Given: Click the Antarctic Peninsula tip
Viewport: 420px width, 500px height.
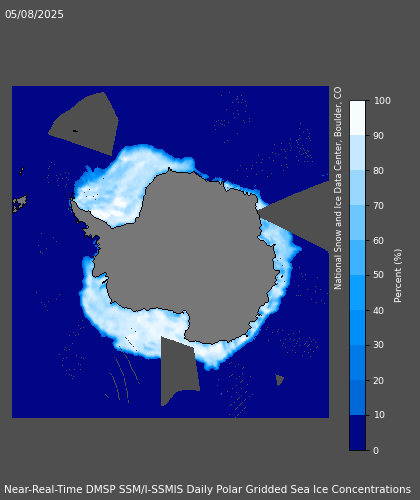Looking at the screenshot, I should [x=72, y=202].
